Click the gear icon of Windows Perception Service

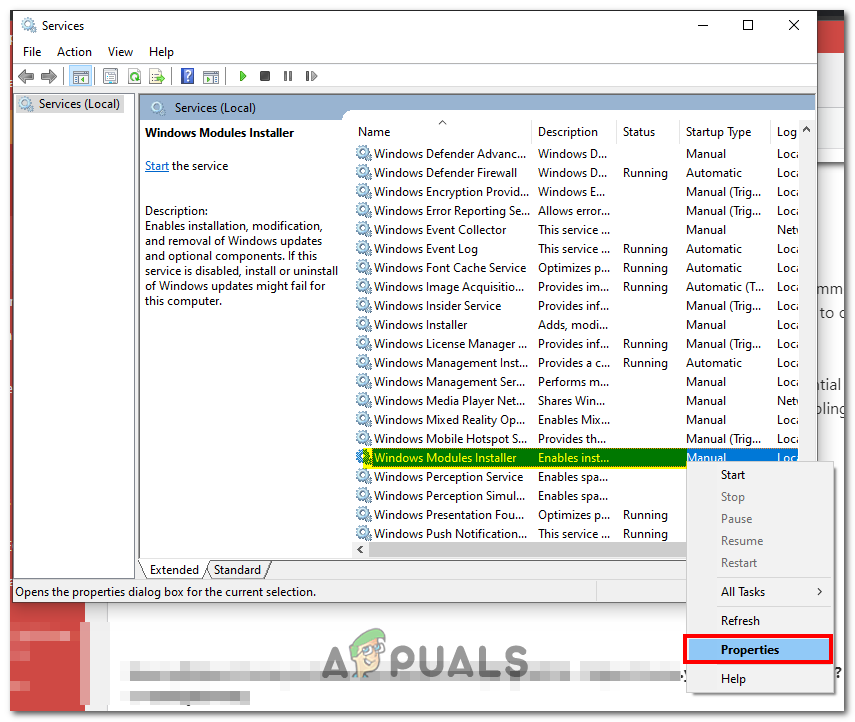click(364, 476)
